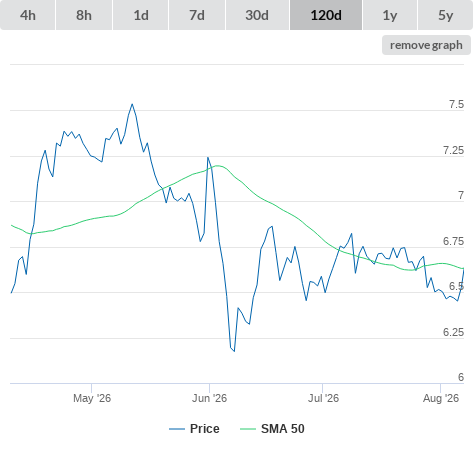This screenshot has width=474, height=455.
Task: Click the Jun '26 axis tick label
Action: pos(209,398)
